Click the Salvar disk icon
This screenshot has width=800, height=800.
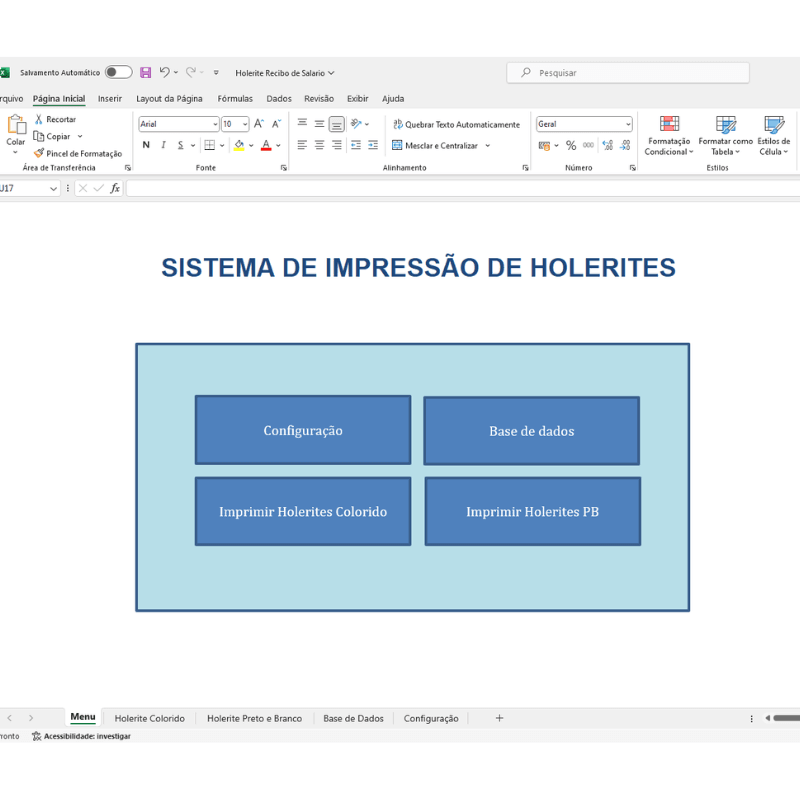tap(146, 72)
